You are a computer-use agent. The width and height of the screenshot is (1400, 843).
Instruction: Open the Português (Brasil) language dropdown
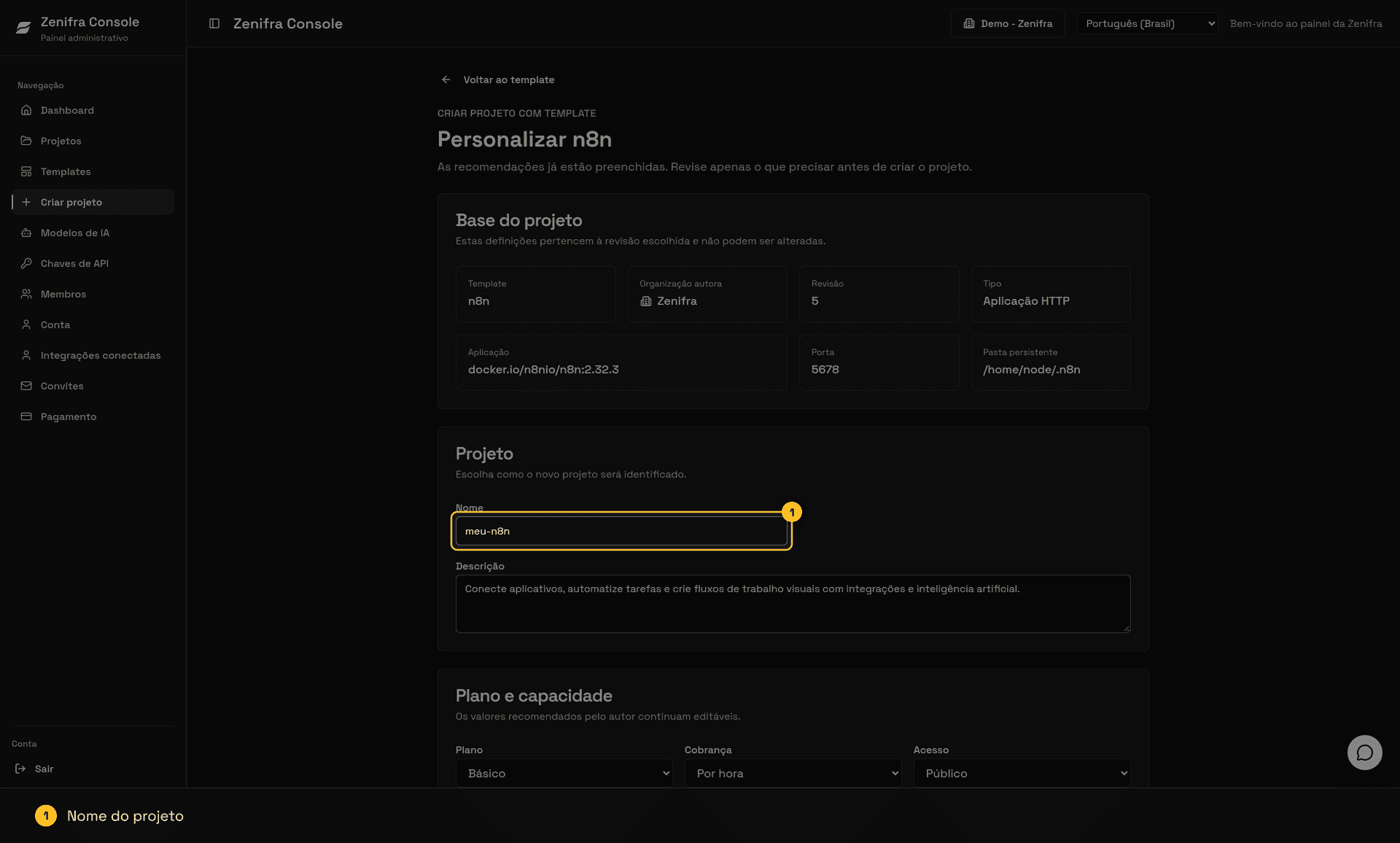(x=1147, y=23)
